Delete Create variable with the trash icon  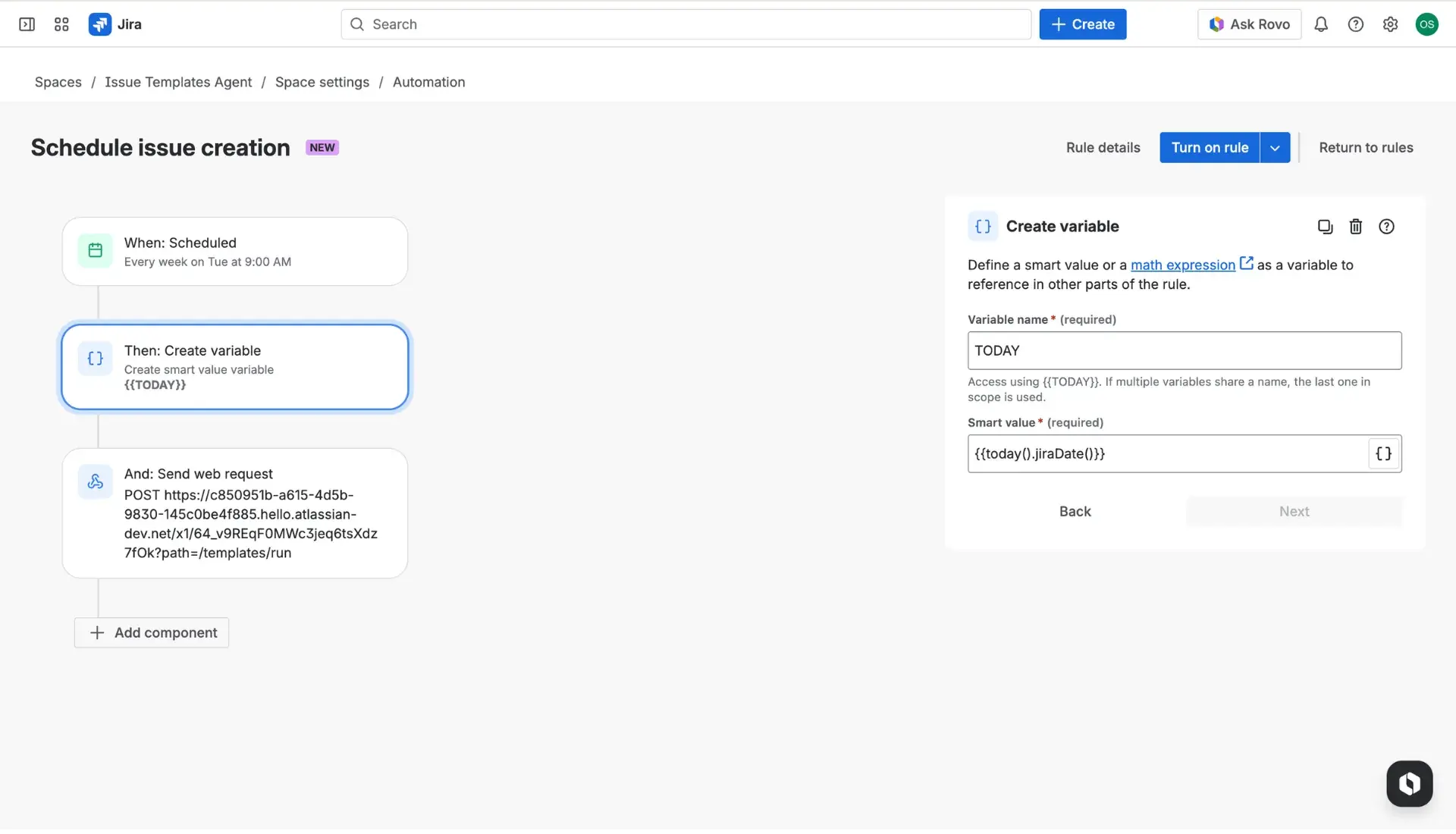1356,226
